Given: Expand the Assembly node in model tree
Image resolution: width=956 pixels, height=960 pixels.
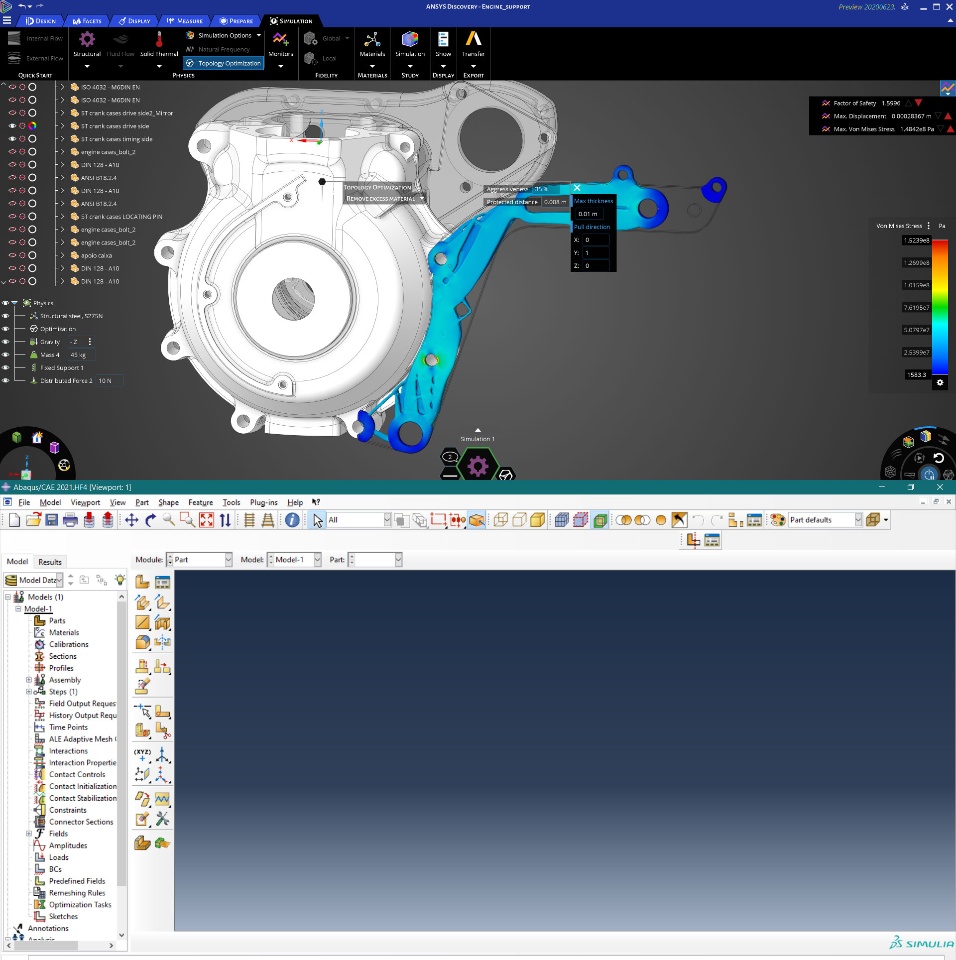Looking at the screenshot, I should tap(29, 680).
